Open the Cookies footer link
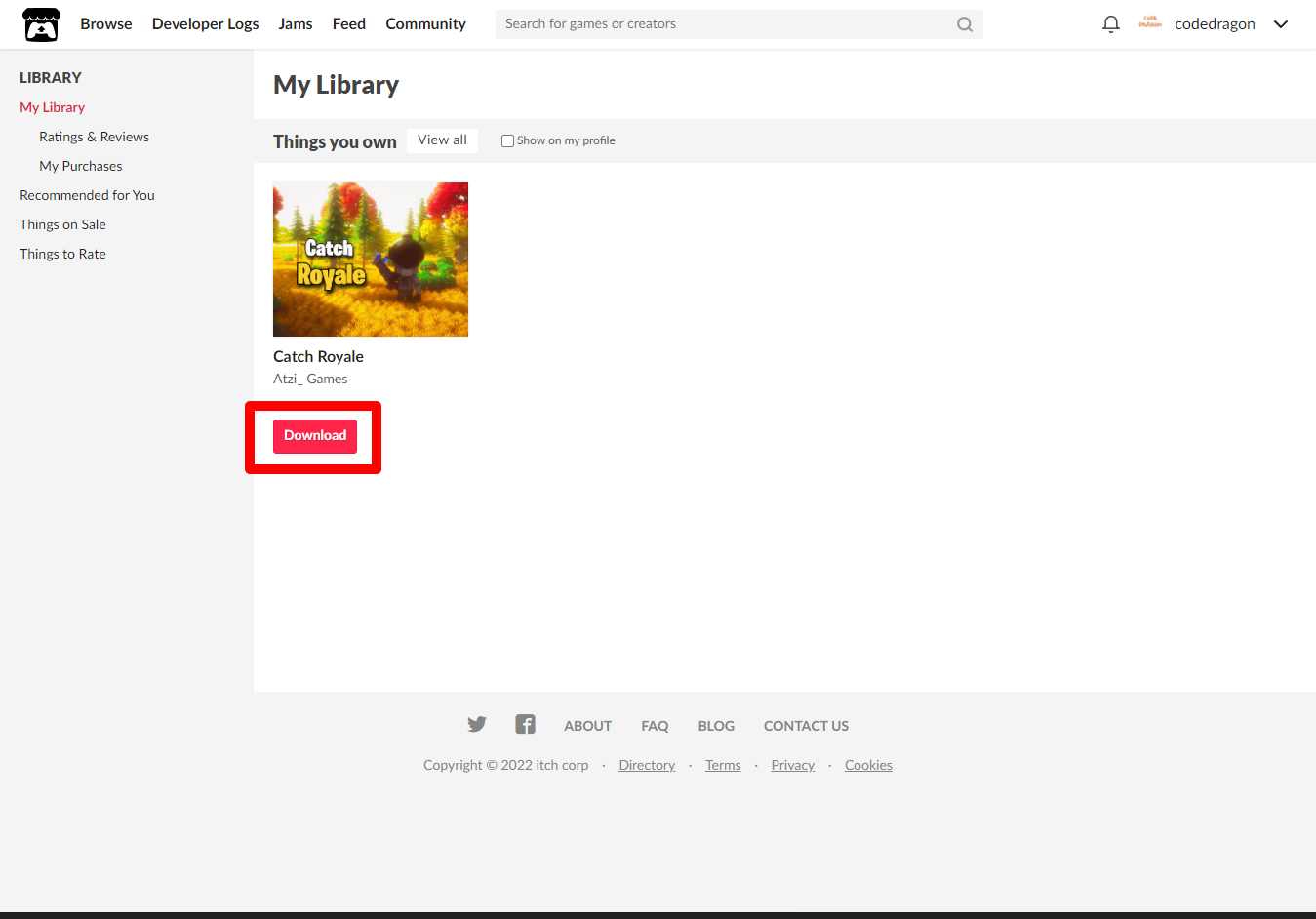The image size is (1316, 919). 868,765
